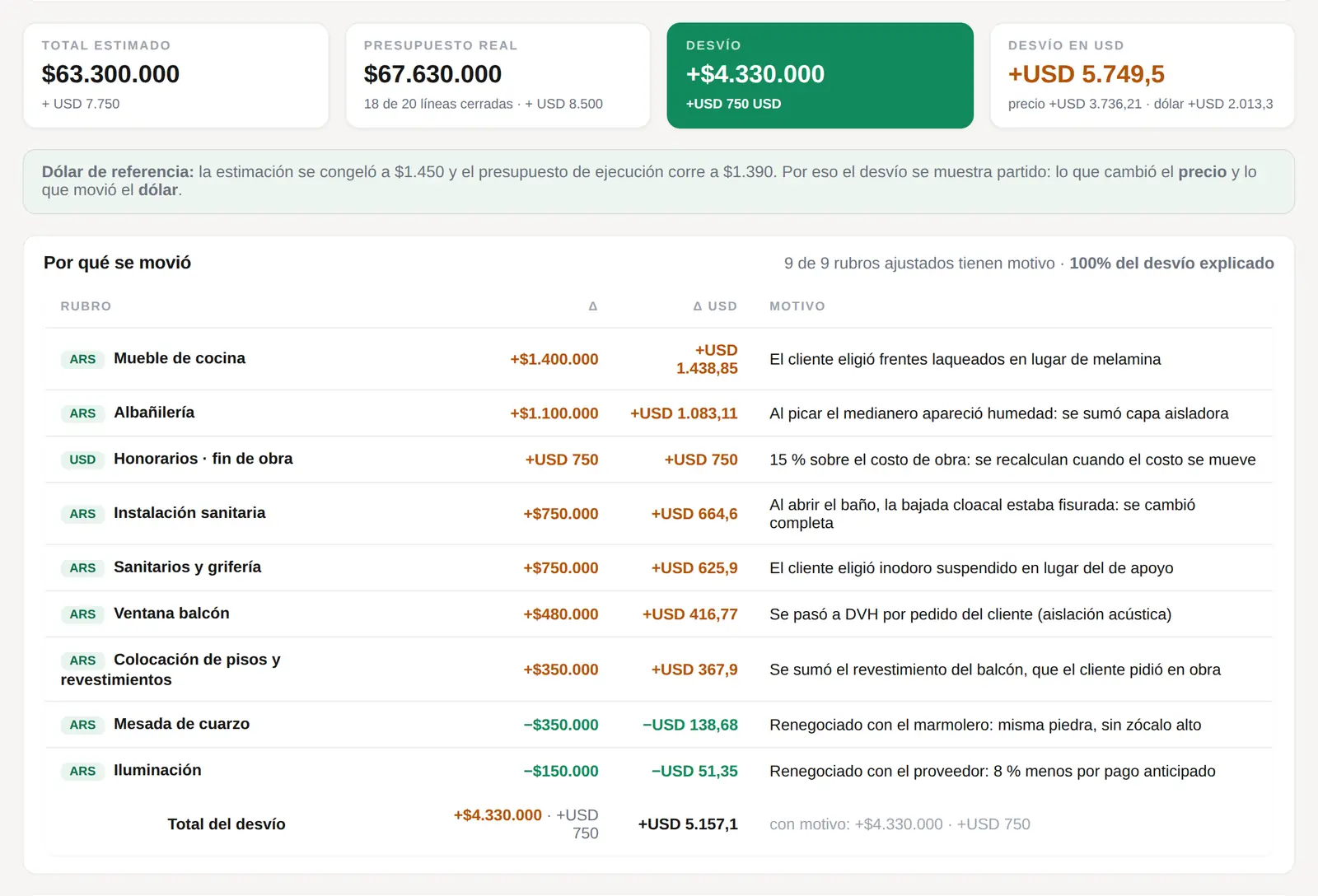Click the +USD 5.157,1 total value
Viewport: 1318px width, 896px height.
pos(688,824)
